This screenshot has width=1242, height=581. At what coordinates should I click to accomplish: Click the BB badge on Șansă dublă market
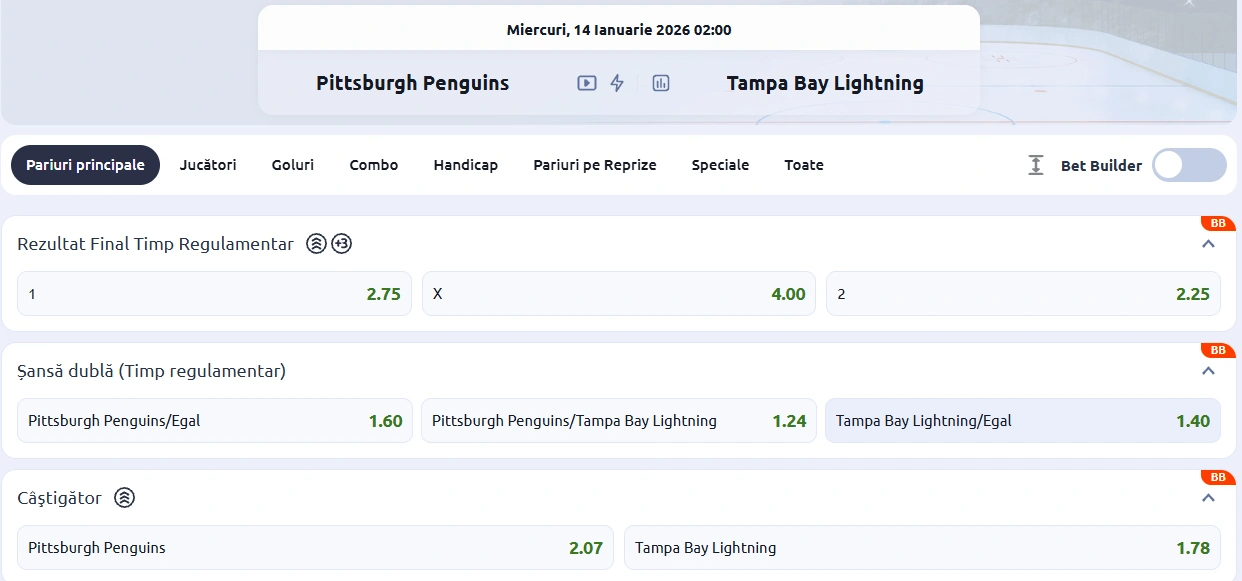point(1217,350)
